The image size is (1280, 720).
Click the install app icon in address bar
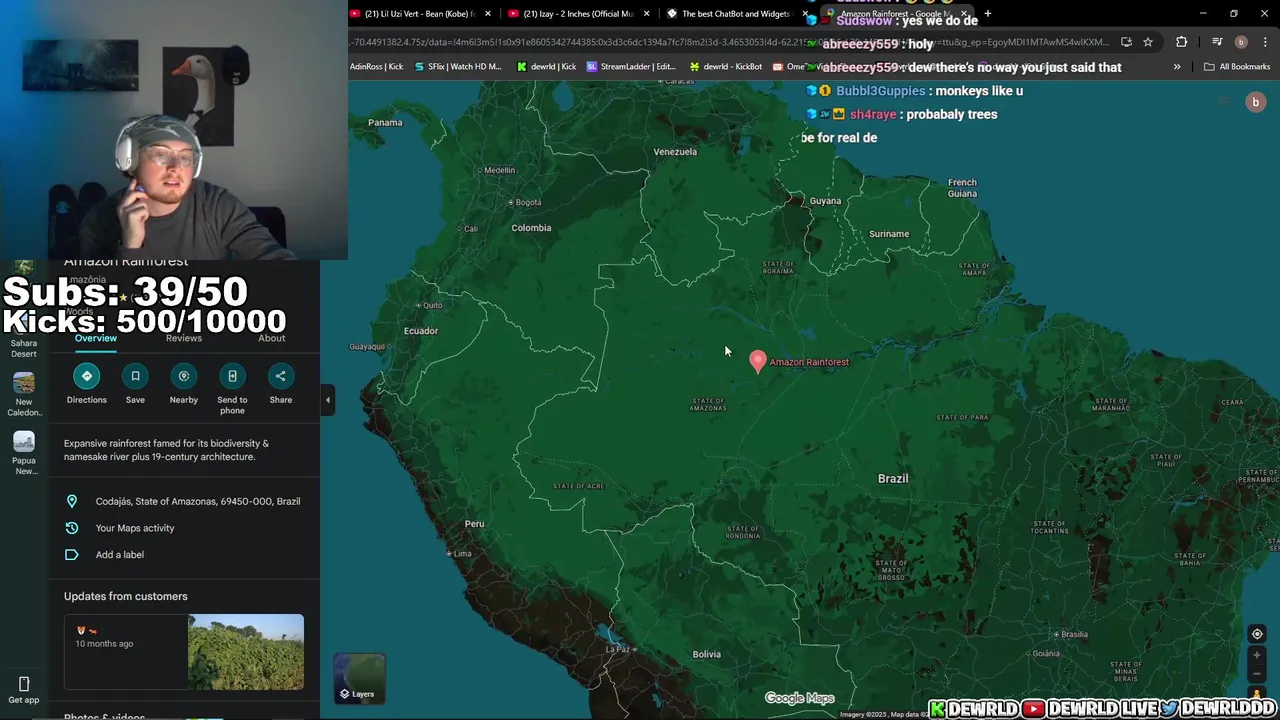click(1127, 42)
